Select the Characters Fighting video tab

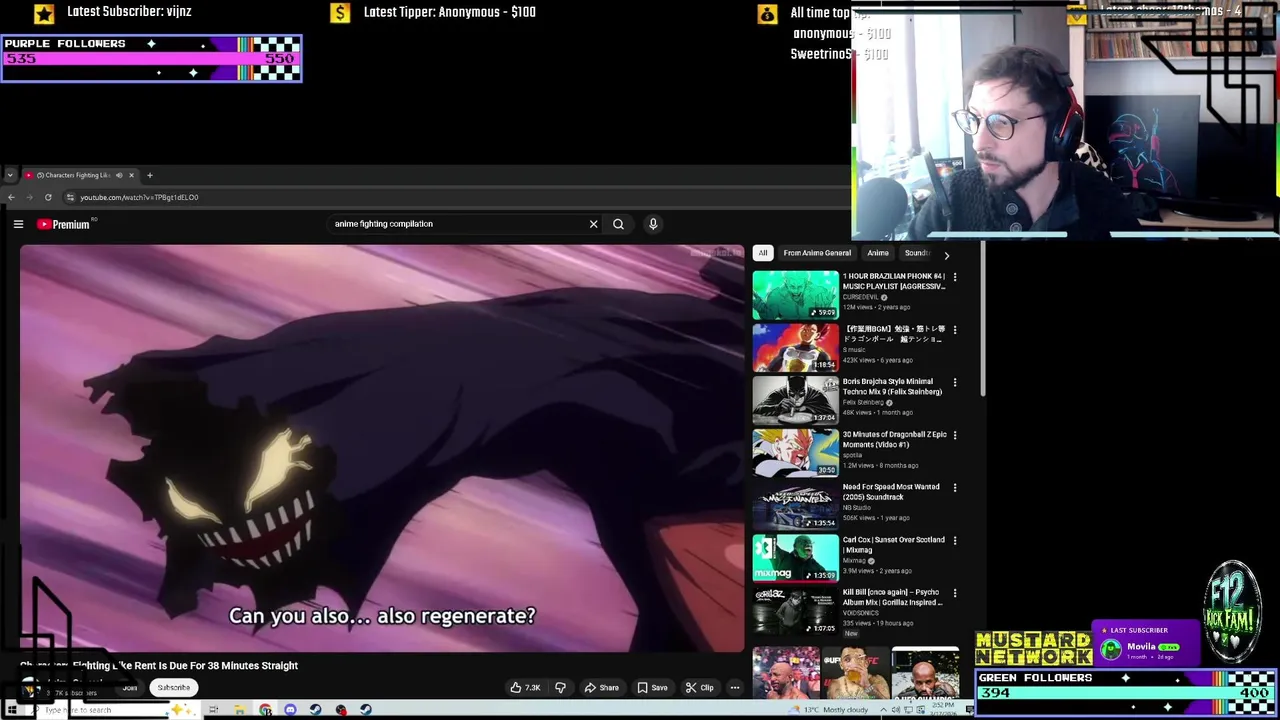click(x=78, y=175)
